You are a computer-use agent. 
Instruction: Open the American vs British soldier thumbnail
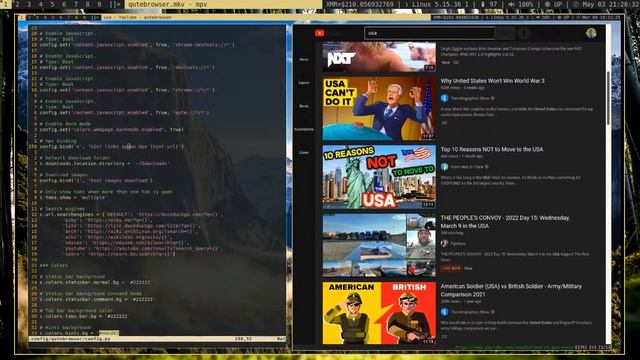379,313
